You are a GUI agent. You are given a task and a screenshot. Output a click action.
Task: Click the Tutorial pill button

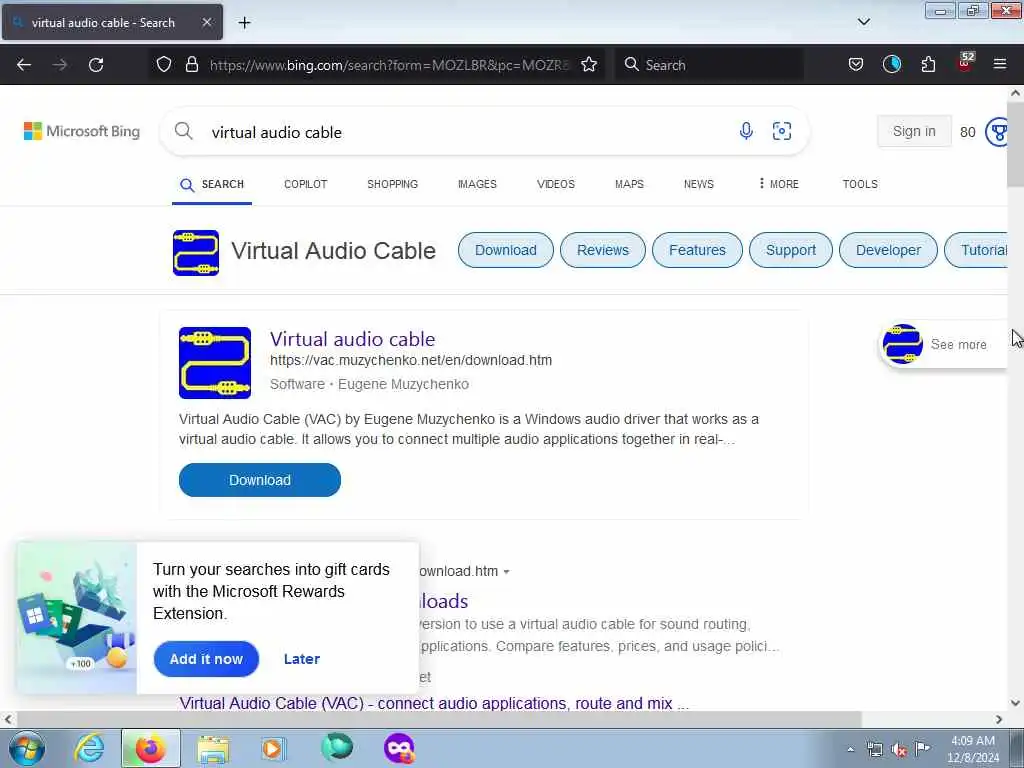pyautogui.click(x=976, y=250)
